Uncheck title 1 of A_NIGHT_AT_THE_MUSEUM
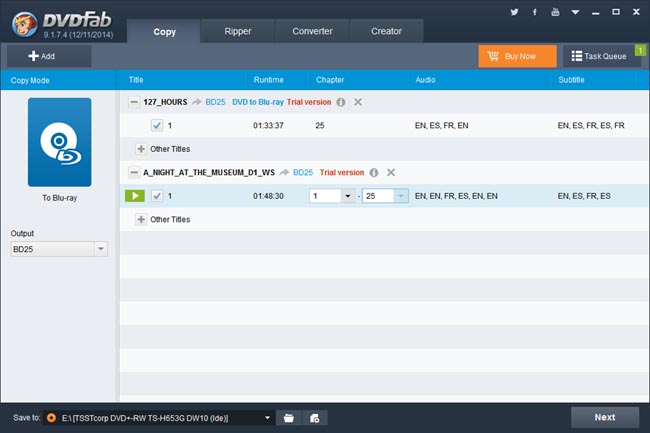This screenshot has width=650, height=433. point(157,196)
